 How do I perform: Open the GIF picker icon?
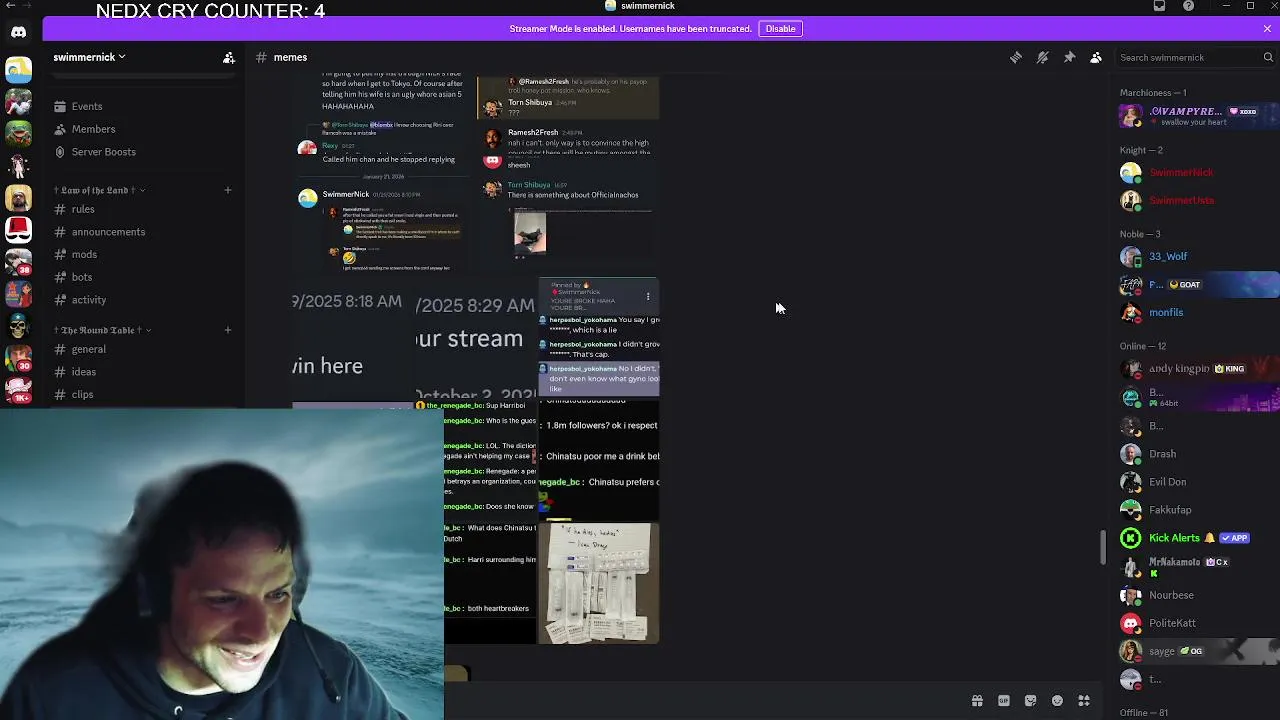1004,701
